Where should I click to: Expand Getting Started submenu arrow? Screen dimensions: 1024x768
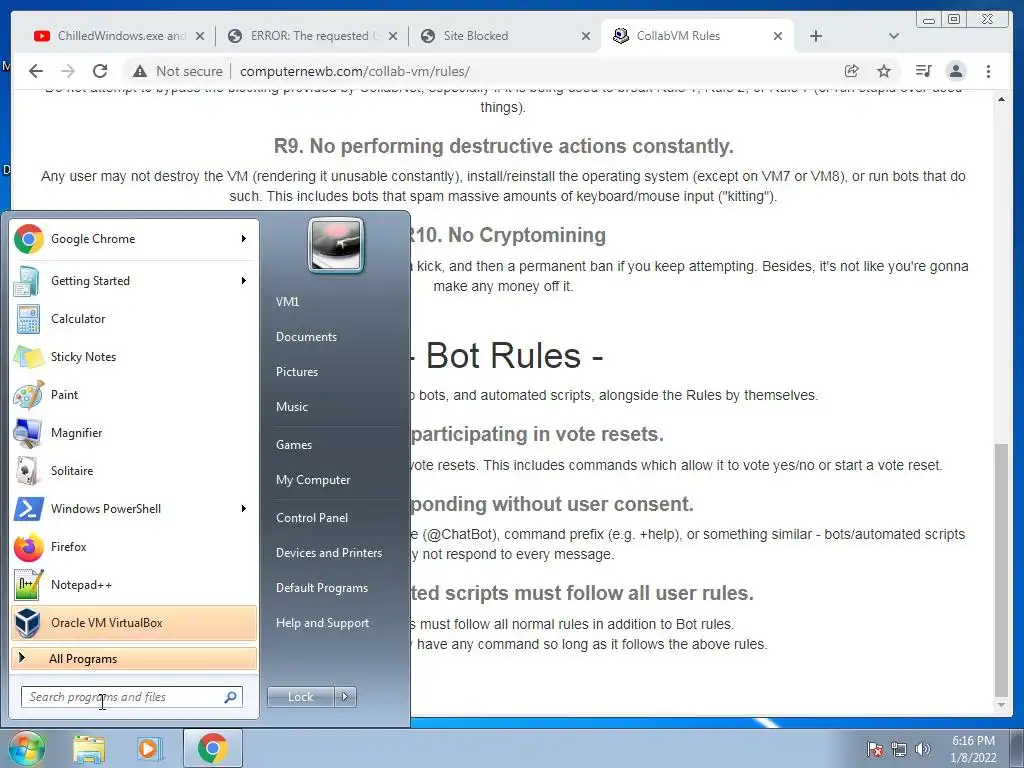pyautogui.click(x=244, y=281)
